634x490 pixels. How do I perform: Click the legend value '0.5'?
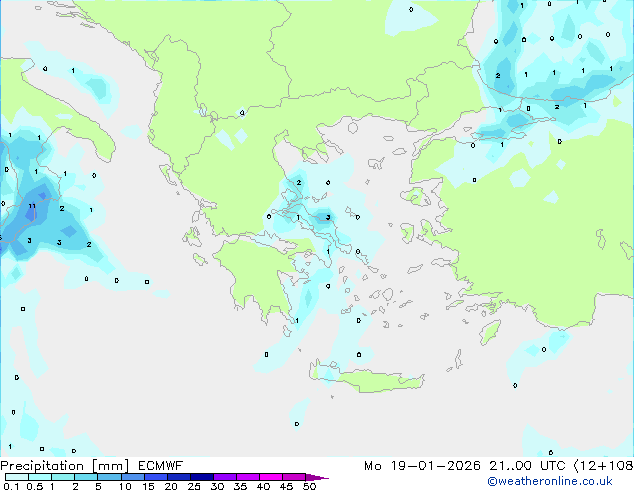[x=35, y=486]
